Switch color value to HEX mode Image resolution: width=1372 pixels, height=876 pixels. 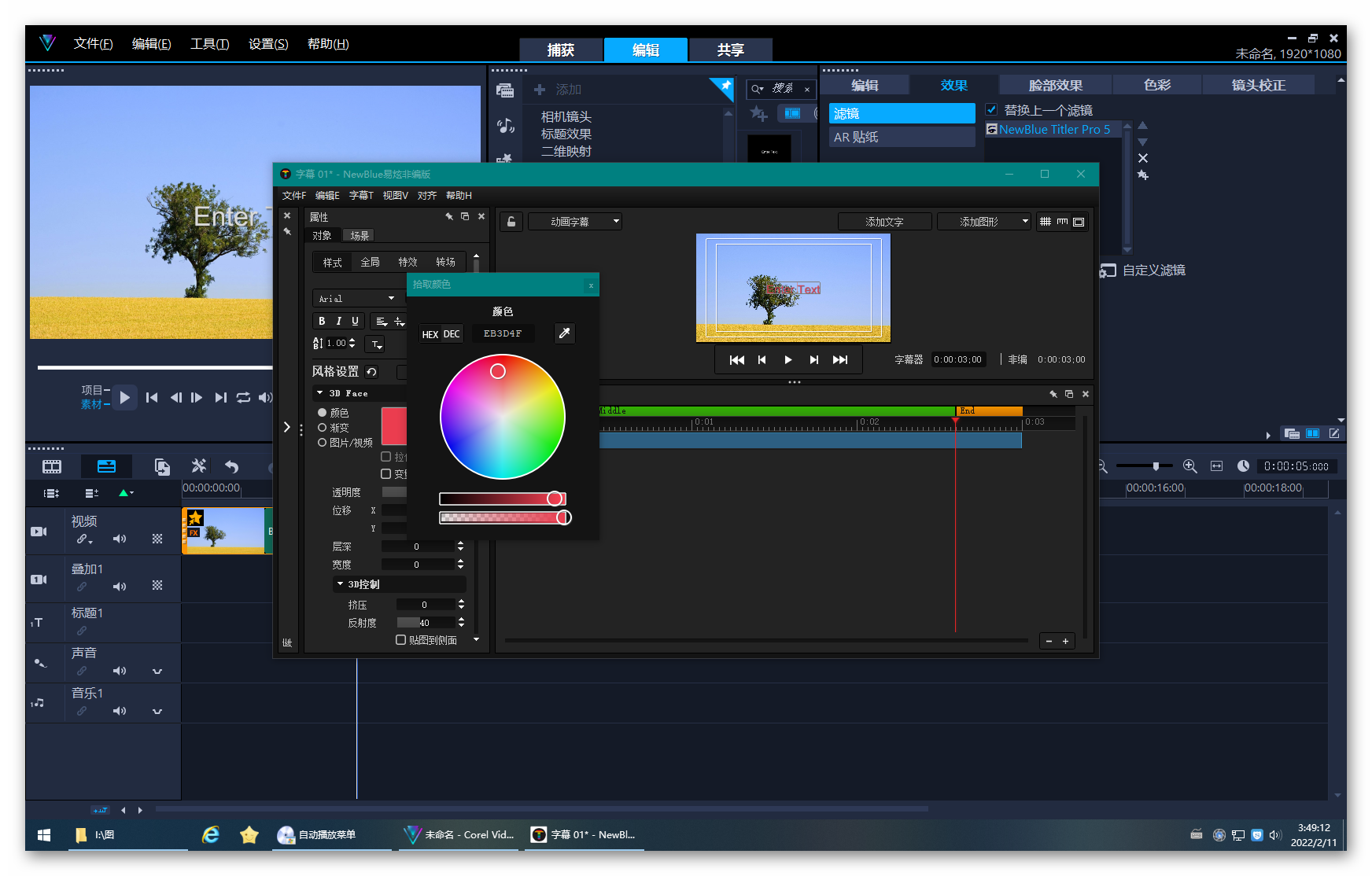(x=430, y=334)
